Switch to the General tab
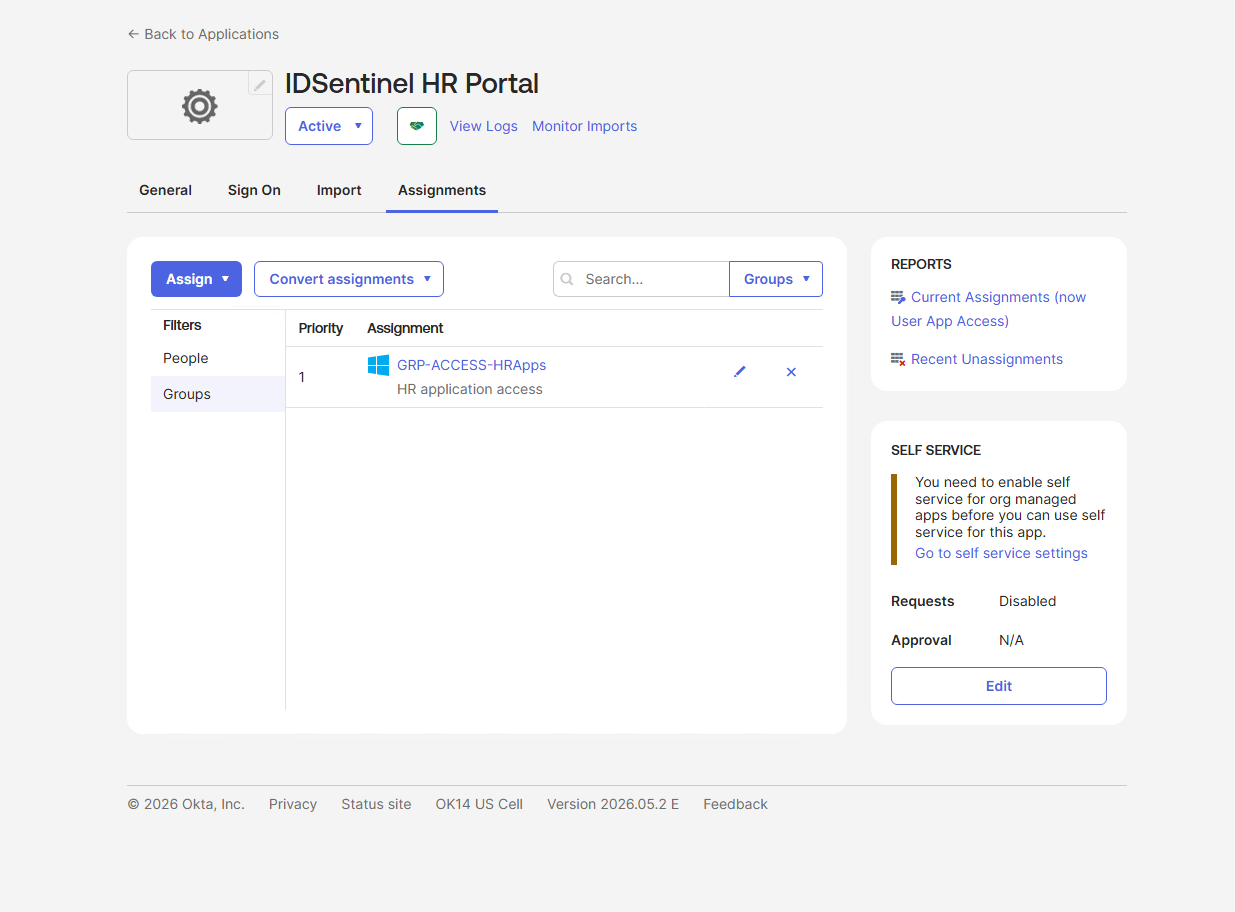The width and height of the screenshot is (1235, 912). tap(165, 190)
